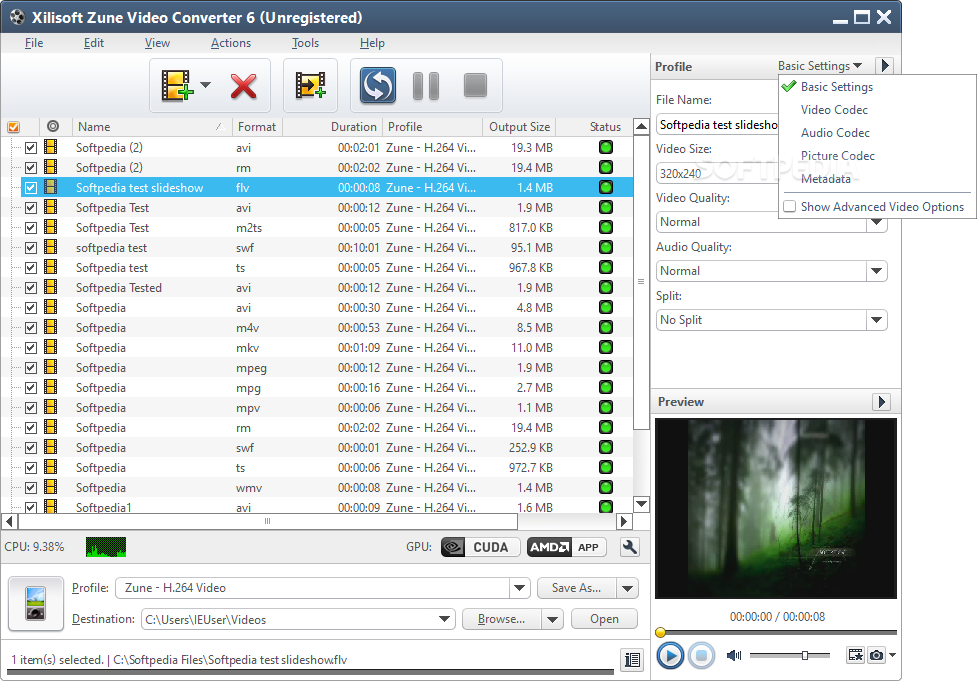Click the Browse... button
This screenshot has height=681, width=977.
tap(502, 619)
